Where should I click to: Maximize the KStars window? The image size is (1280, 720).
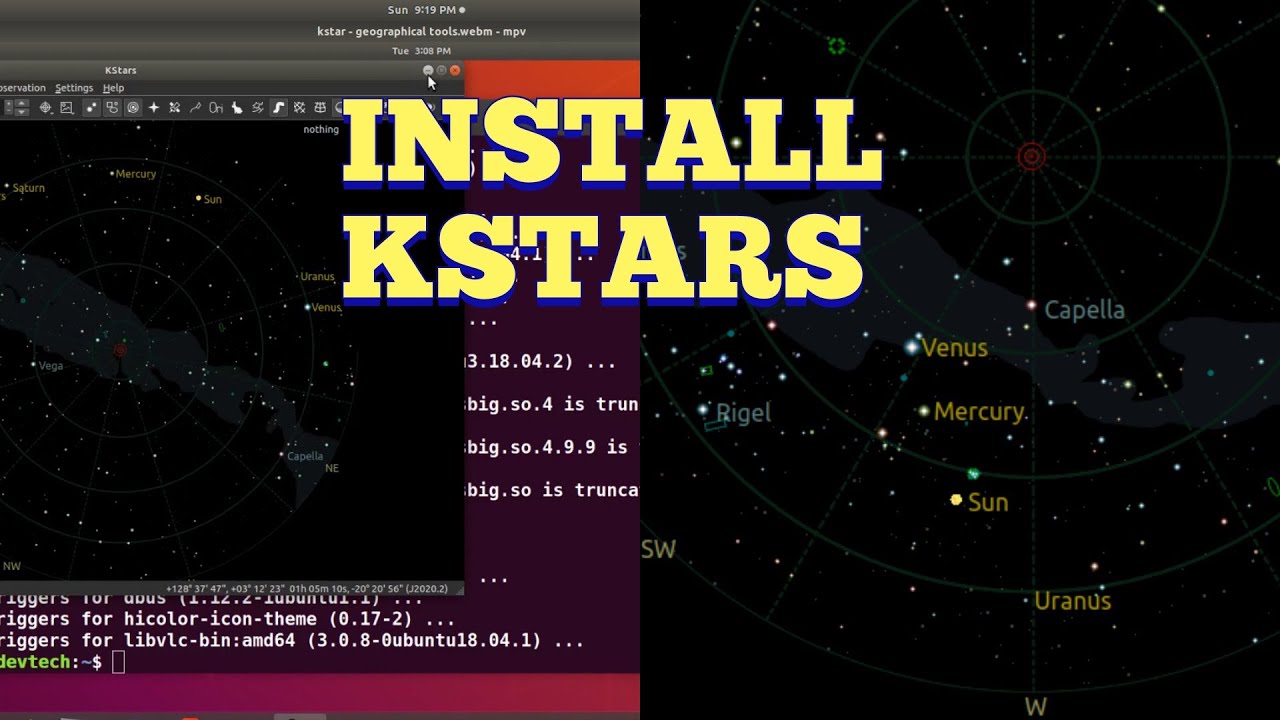click(x=441, y=70)
